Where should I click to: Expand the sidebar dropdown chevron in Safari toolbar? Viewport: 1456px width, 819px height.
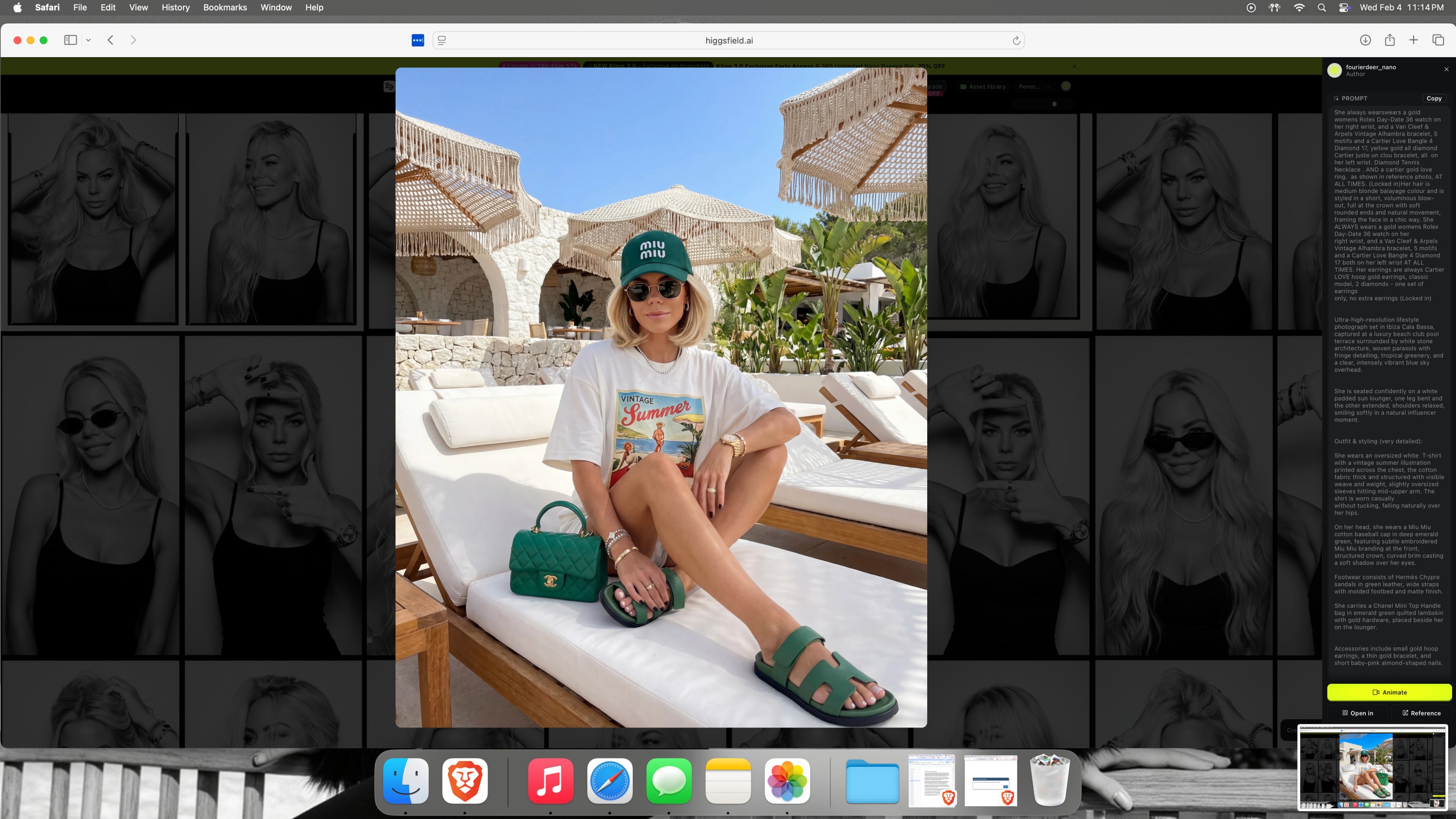pyautogui.click(x=88, y=40)
